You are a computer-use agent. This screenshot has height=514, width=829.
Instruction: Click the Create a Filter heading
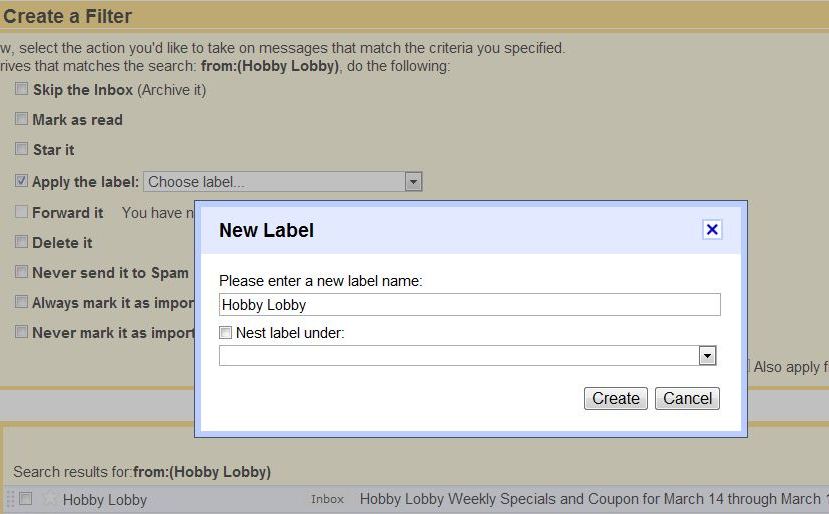click(67, 16)
